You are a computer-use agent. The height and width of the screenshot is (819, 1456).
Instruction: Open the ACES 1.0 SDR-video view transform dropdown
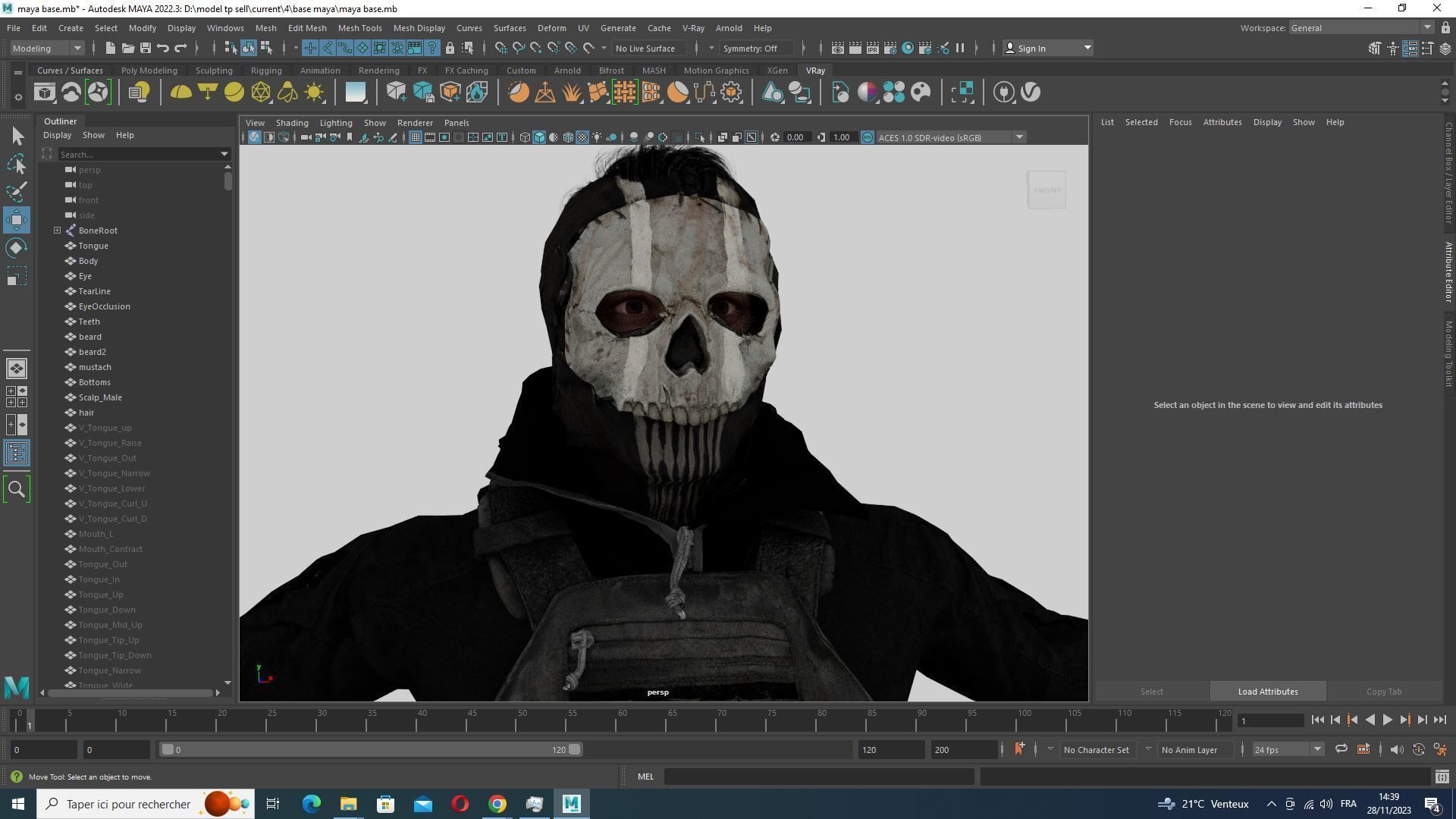951,137
